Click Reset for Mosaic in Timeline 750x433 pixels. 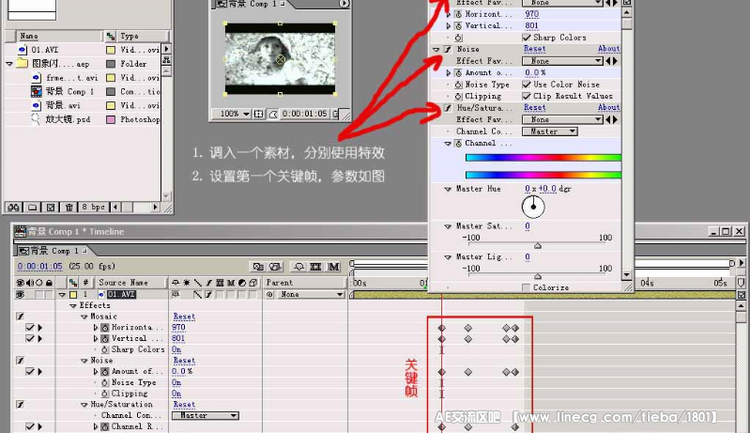pyautogui.click(x=184, y=316)
